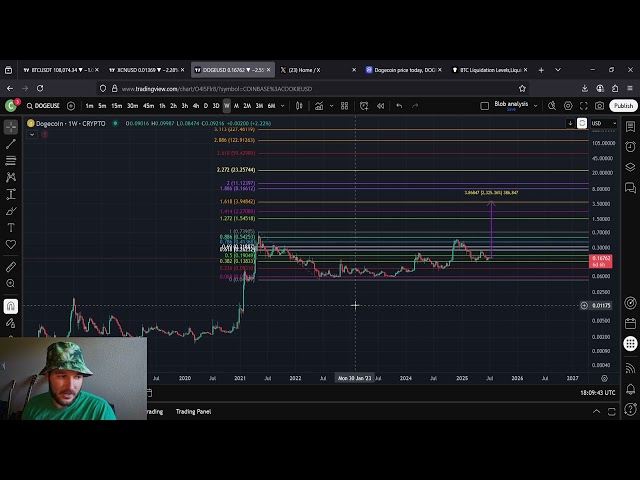Toggle magnet mode in drawing toolbar

coord(11,306)
